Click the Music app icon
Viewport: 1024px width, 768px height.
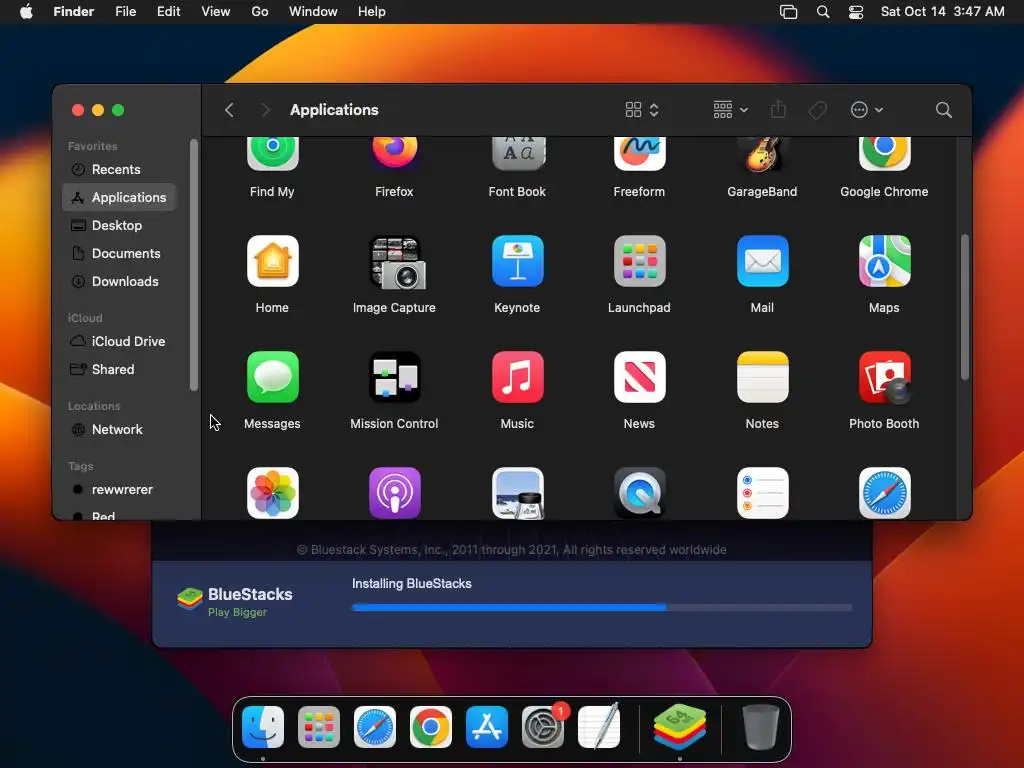click(x=517, y=377)
